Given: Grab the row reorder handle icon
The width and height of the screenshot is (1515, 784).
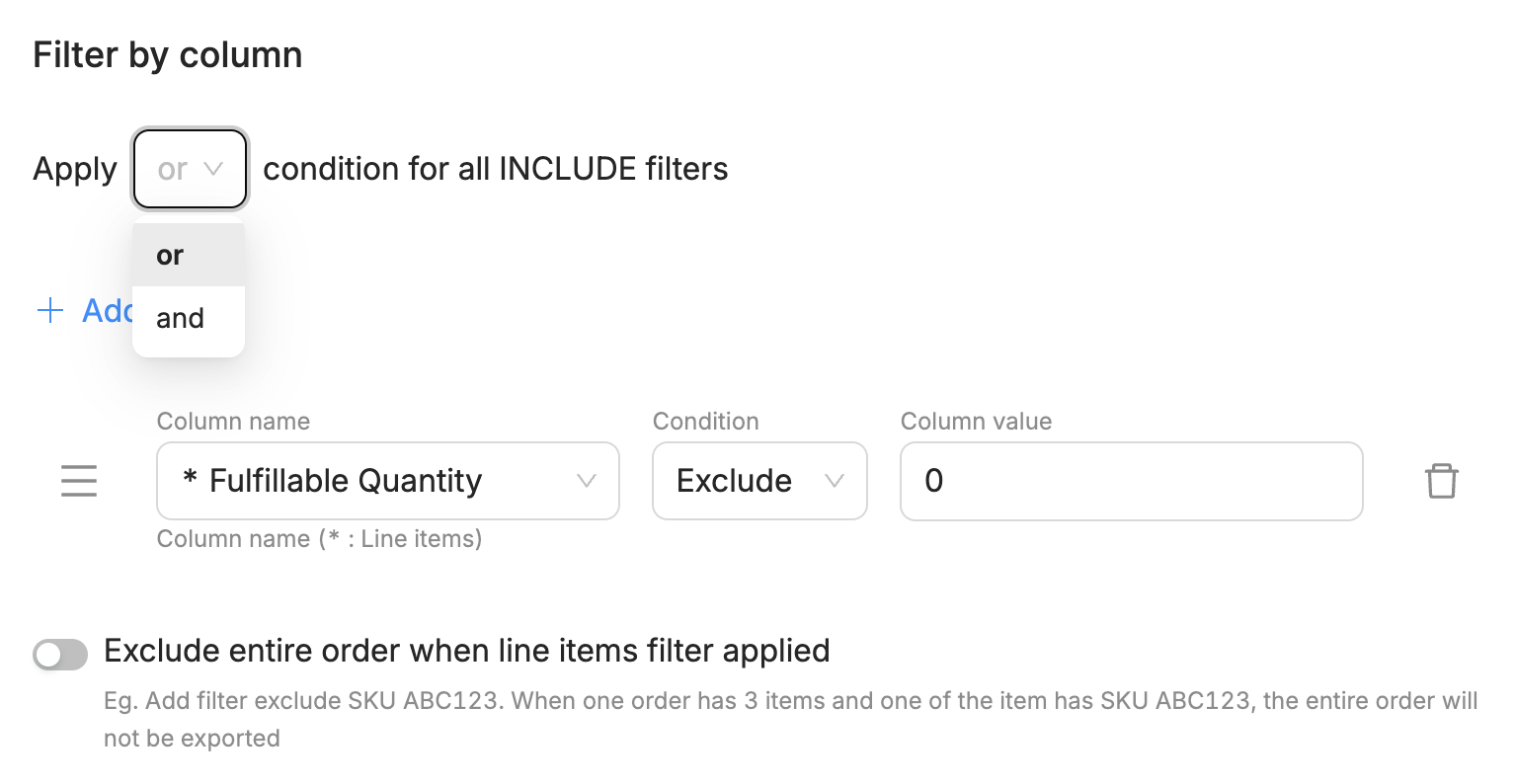Looking at the screenshot, I should pyautogui.click(x=79, y=481).
